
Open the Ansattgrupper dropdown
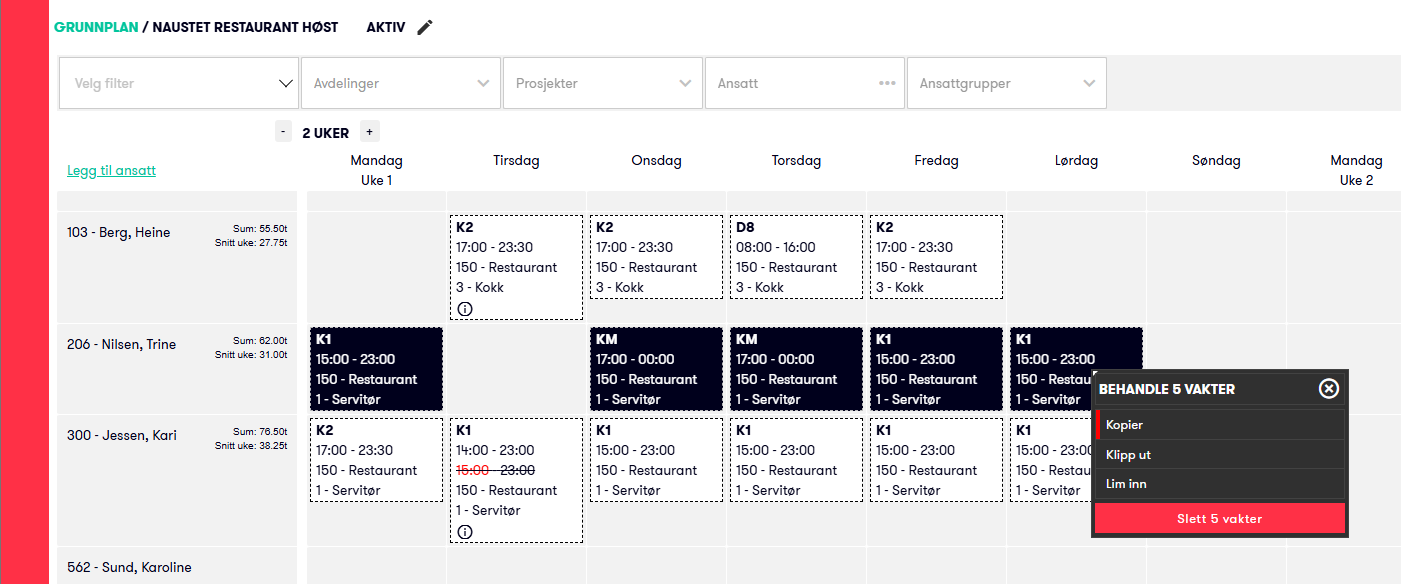click(x=1006, y=84)
